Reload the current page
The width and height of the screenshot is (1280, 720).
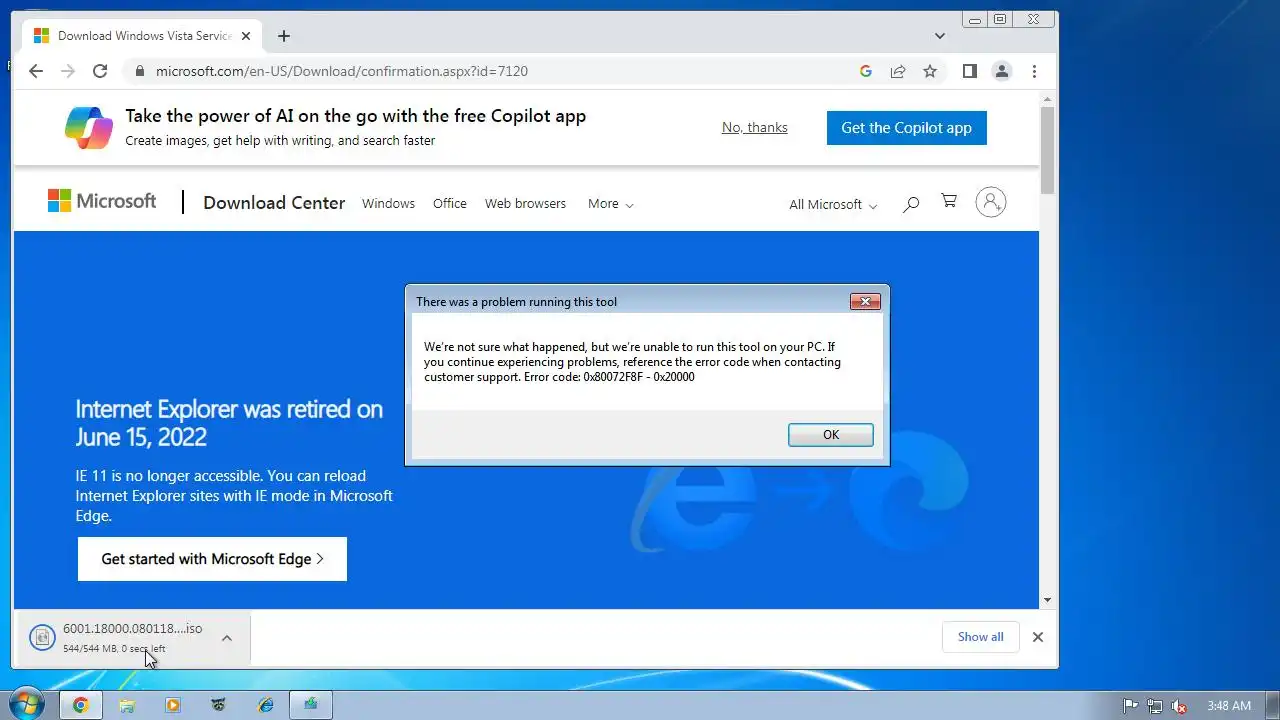tap(100, 71)
